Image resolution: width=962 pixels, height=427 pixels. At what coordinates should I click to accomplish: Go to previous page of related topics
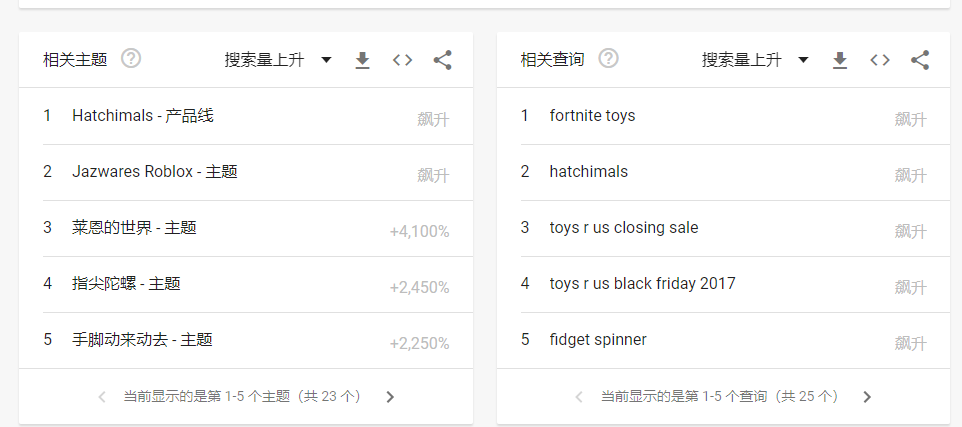point(102,397)
